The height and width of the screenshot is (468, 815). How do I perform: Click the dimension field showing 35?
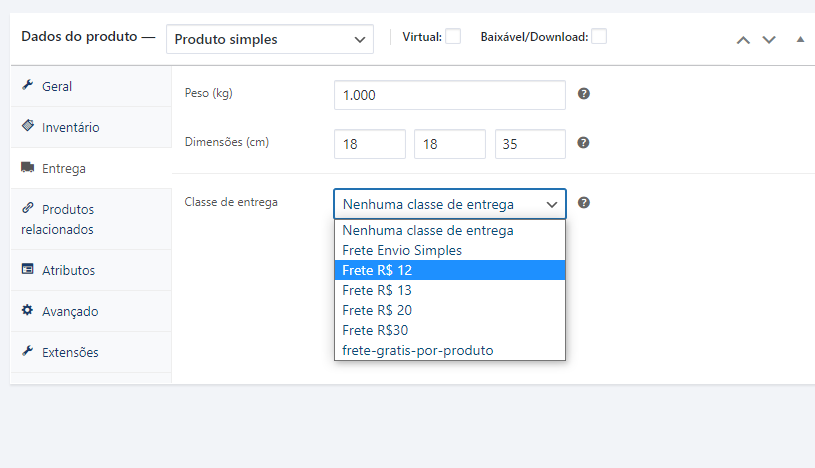530,144
